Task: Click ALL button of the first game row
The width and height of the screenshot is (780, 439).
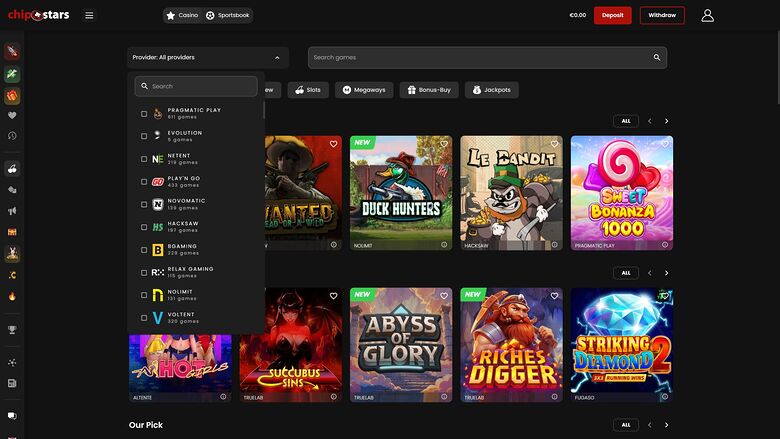Action: coord(626,121)
